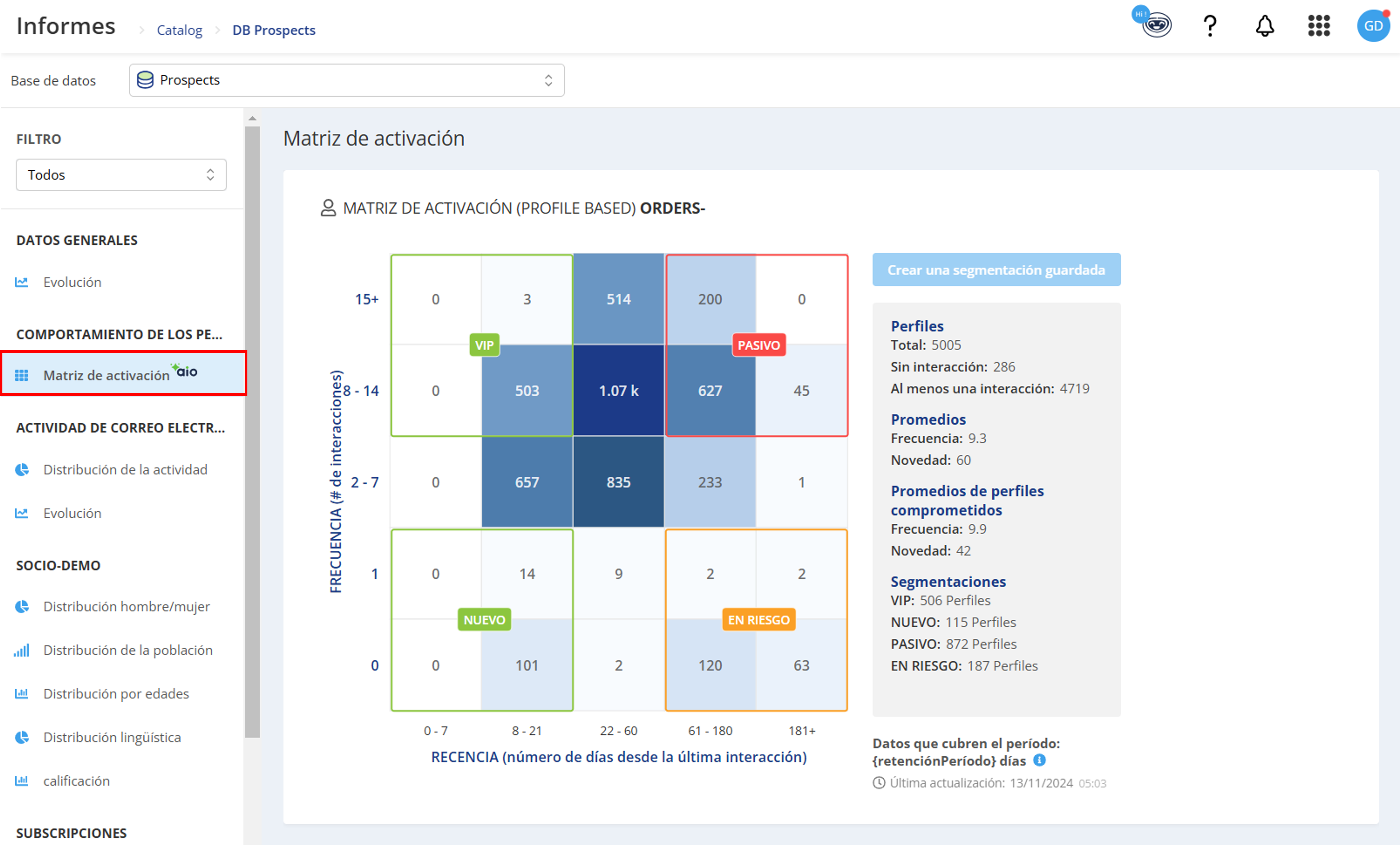Select Matriz de activación menu item
1400x845 pixels.
(123, 374)
